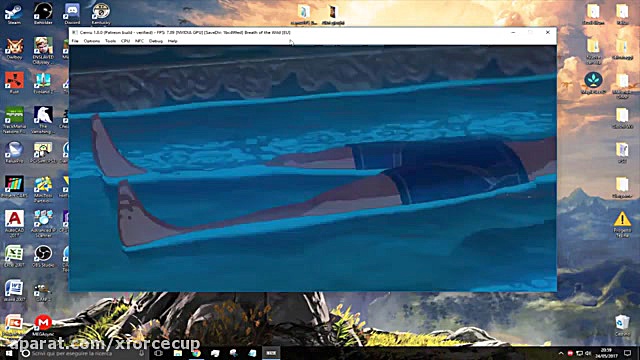Open the Excel 2007 desktop shortcut

(x=14, y=256)
